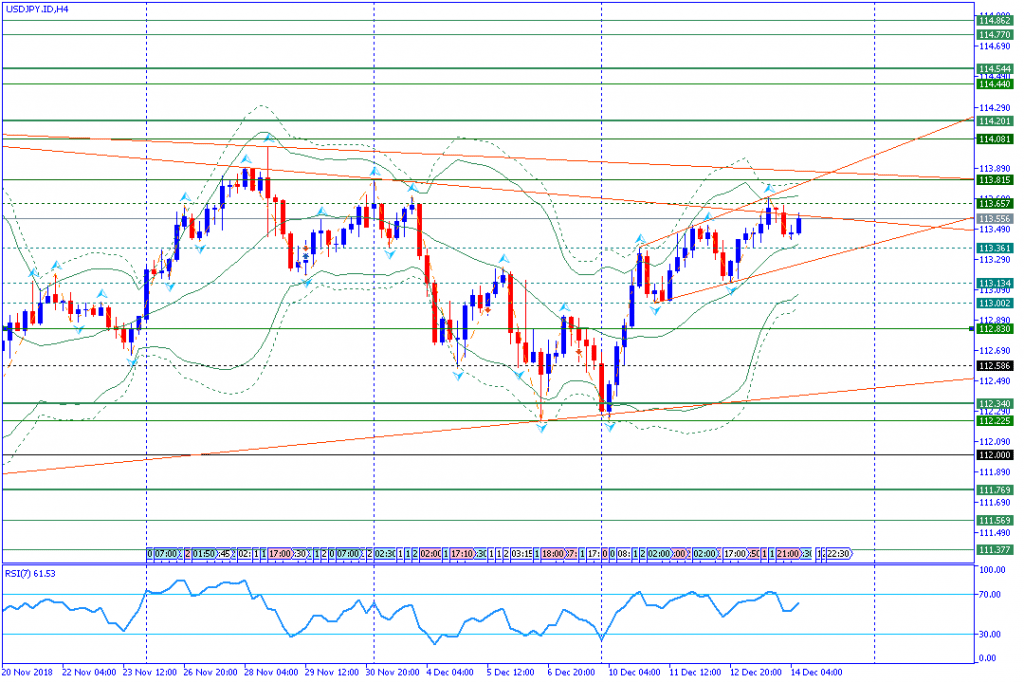1024x683 pixels.
Task: Click the pink 21:00 event marker
Action: coord(789,553)
